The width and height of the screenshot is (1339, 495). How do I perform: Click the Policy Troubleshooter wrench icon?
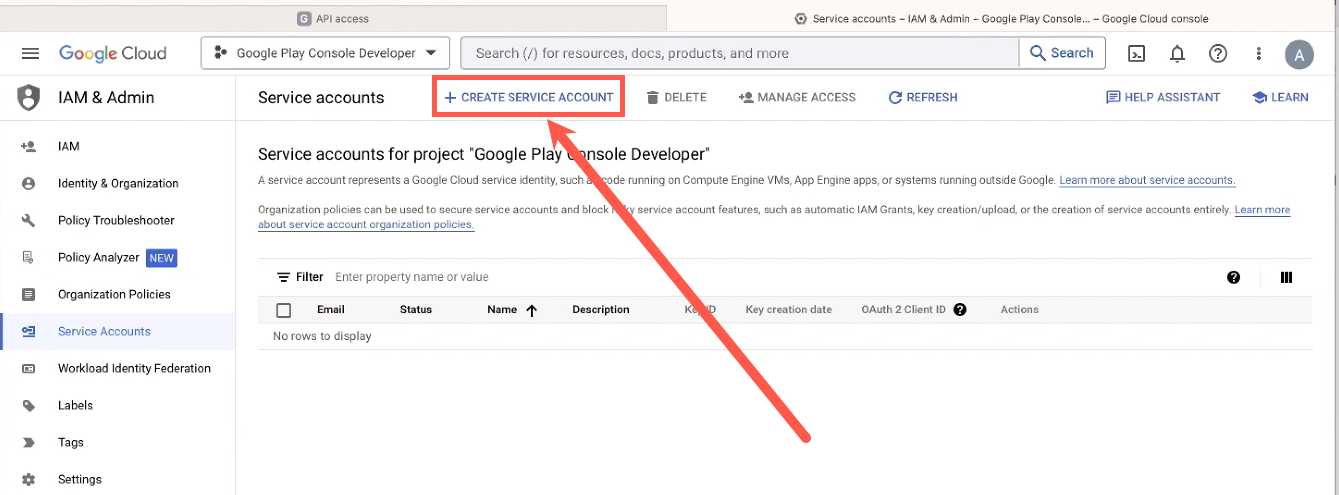coord(28,220)
